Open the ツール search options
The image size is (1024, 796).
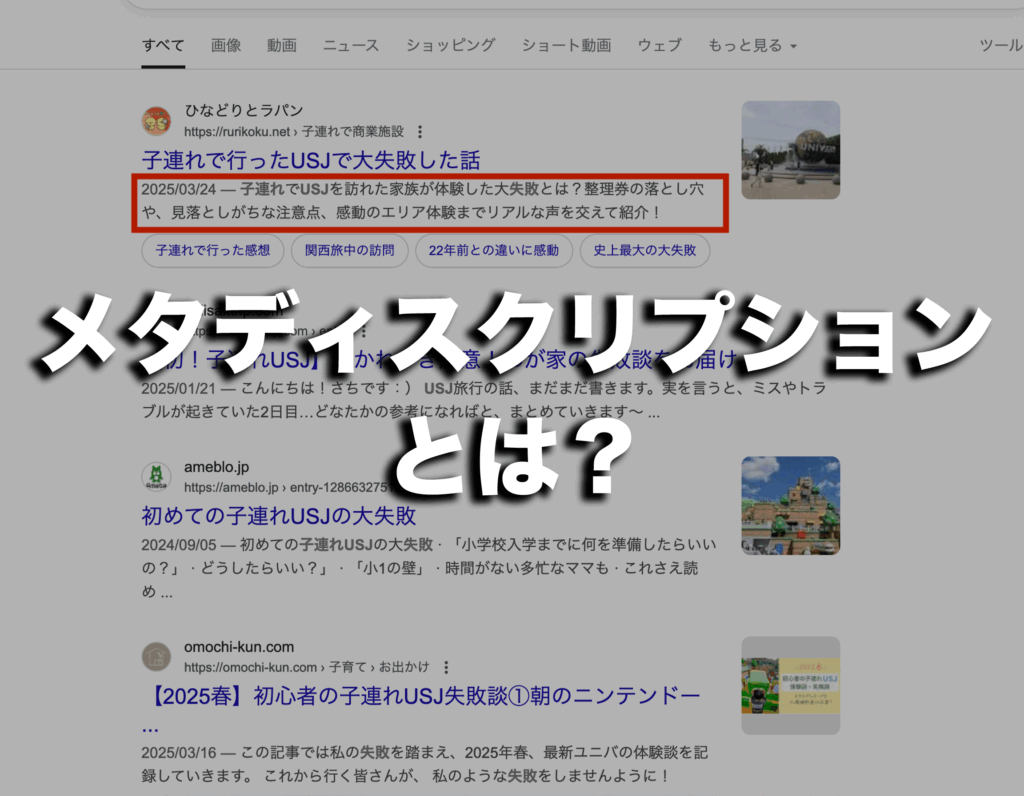click(x=1000, y=46)
